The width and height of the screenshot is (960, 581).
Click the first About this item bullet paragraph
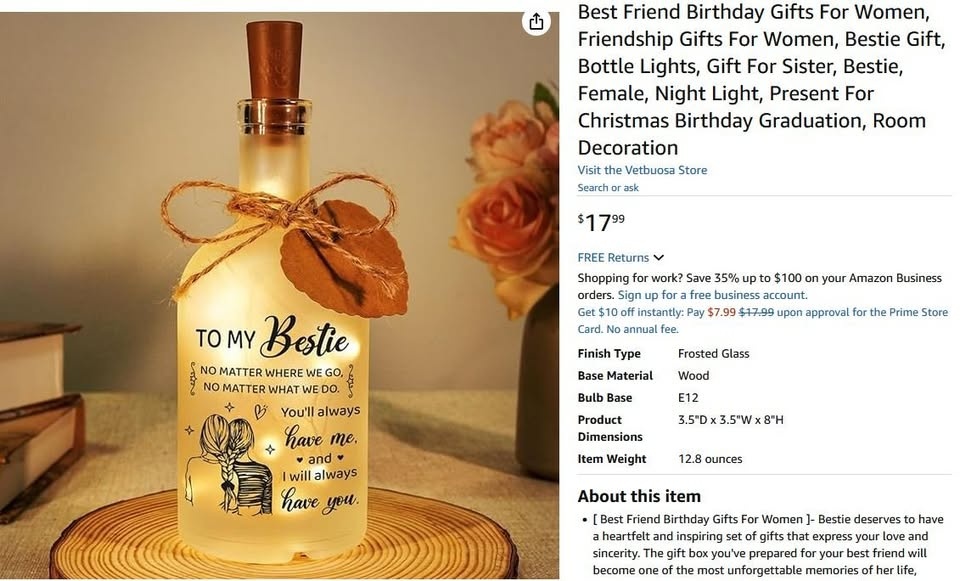tap(768, 545)
